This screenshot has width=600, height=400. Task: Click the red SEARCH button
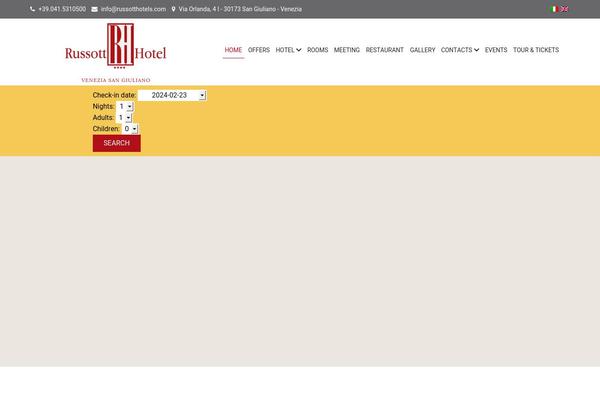click(x=117, y=143)
